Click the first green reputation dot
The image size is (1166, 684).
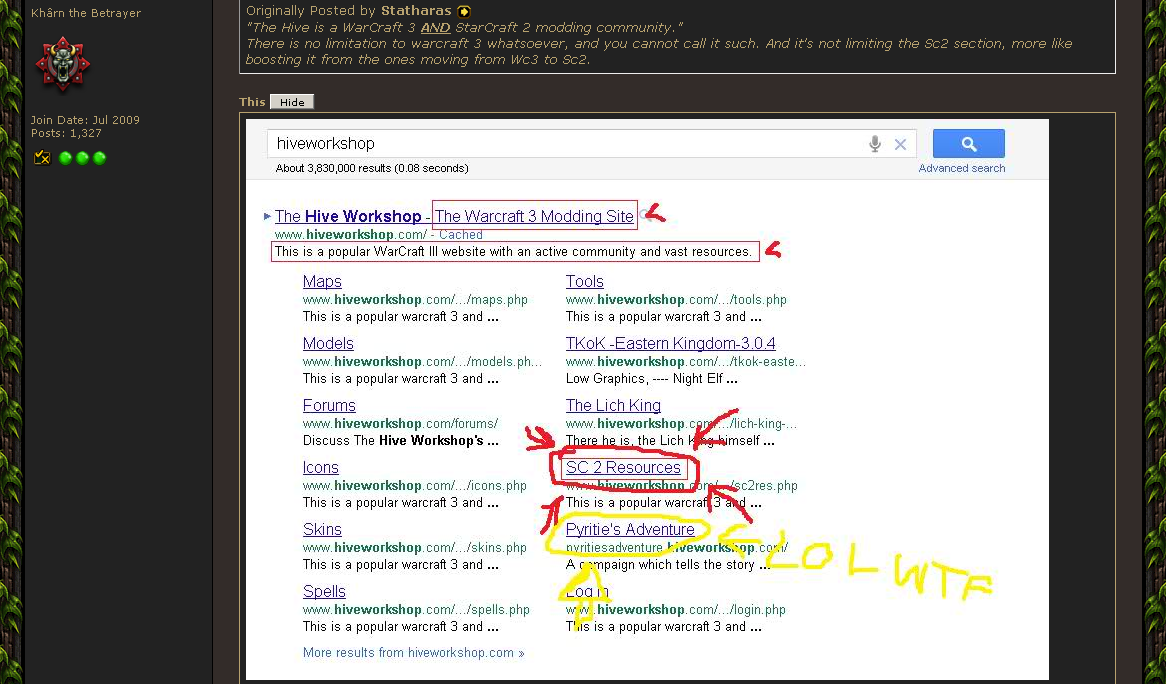pyautogui.click(x=65, y=158)
